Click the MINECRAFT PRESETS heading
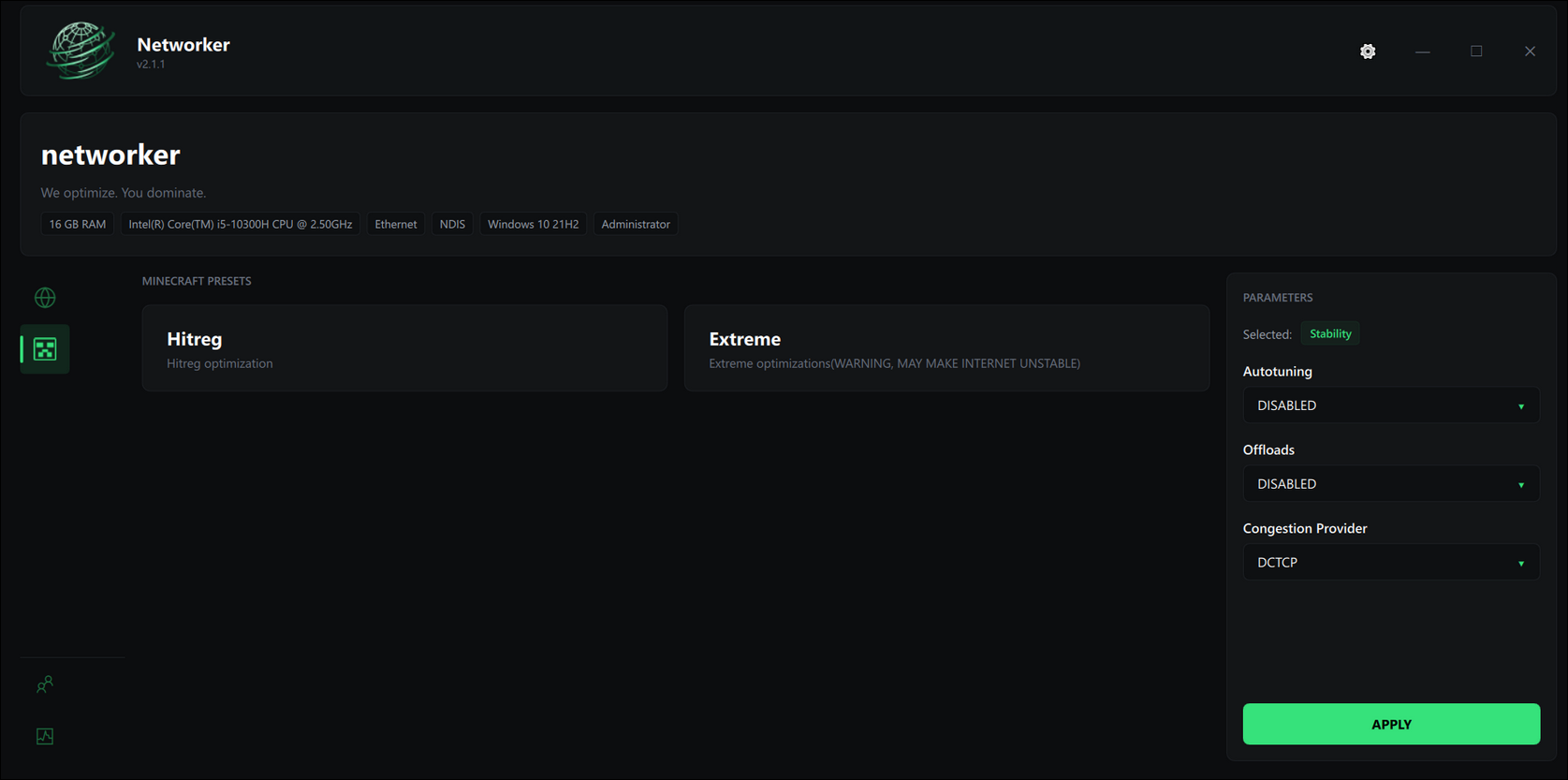 pos(197,281)
